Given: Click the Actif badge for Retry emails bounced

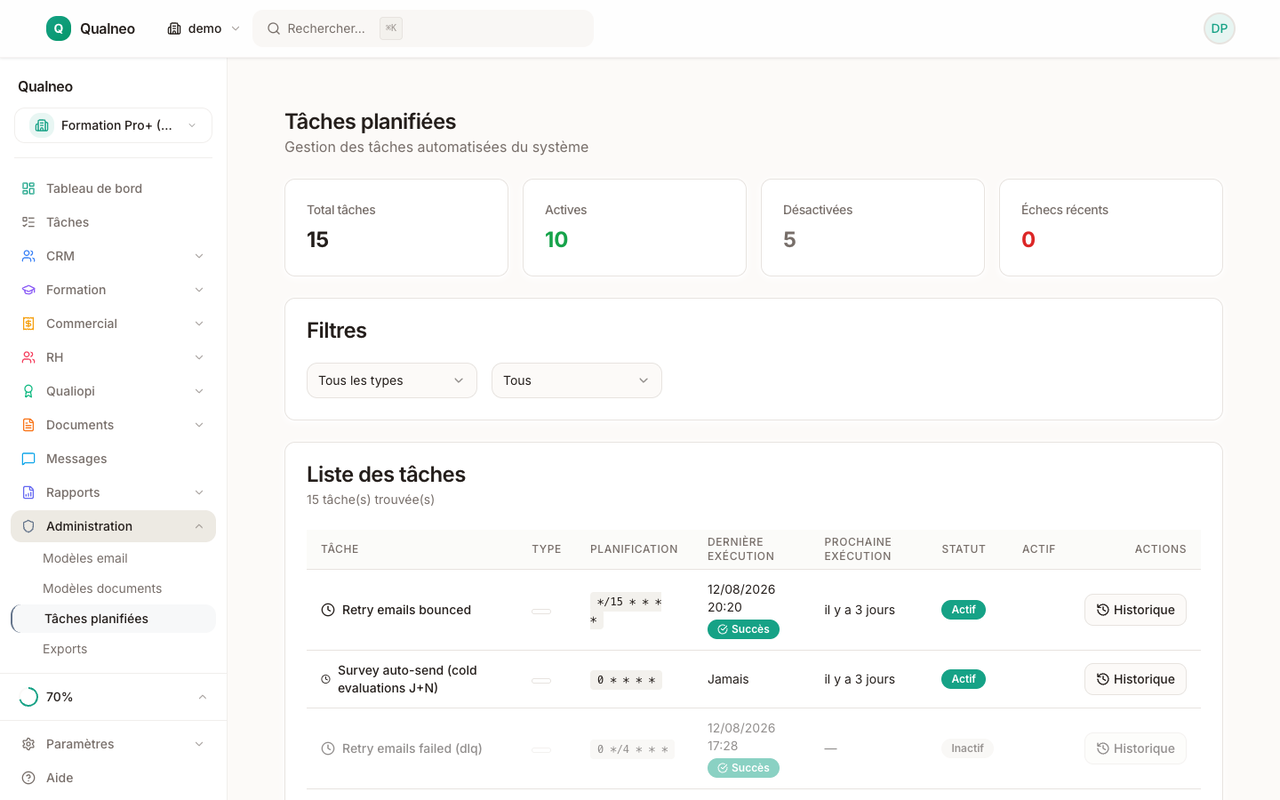Looking at the screenshot, I should click(x=963, y=610).
